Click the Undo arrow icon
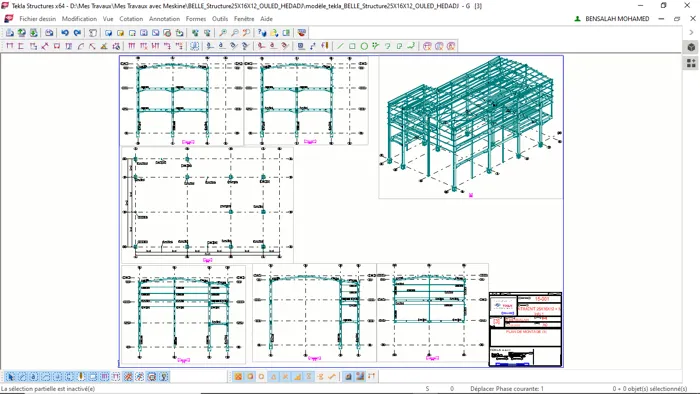The height and width of the screenshot is (394, 700). coord(65,33)
